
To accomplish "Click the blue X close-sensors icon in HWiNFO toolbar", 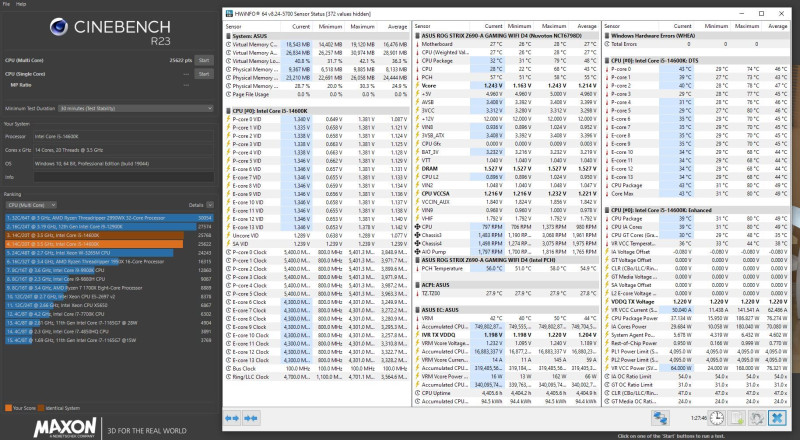I will click(777, 418).
